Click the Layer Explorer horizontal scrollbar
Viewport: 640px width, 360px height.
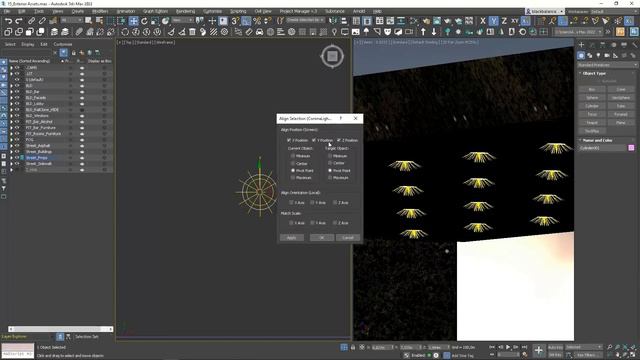[x=61, y=329]
